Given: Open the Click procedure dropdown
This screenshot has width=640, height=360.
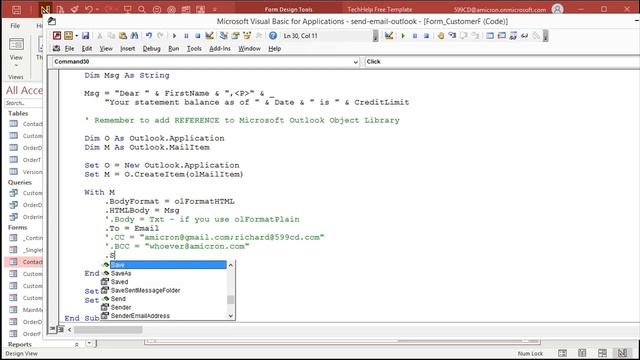Looking at the screenshot, I should pos(502,62).
